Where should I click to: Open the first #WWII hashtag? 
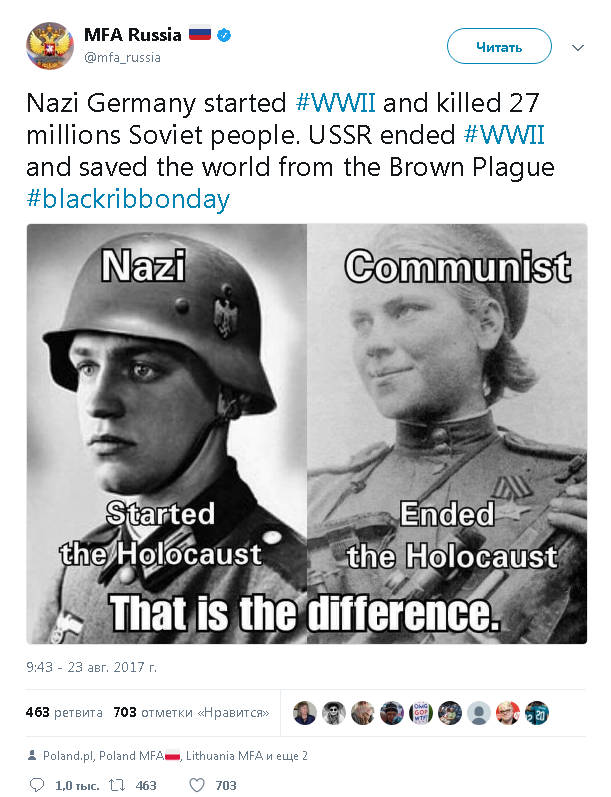point(335,102)
